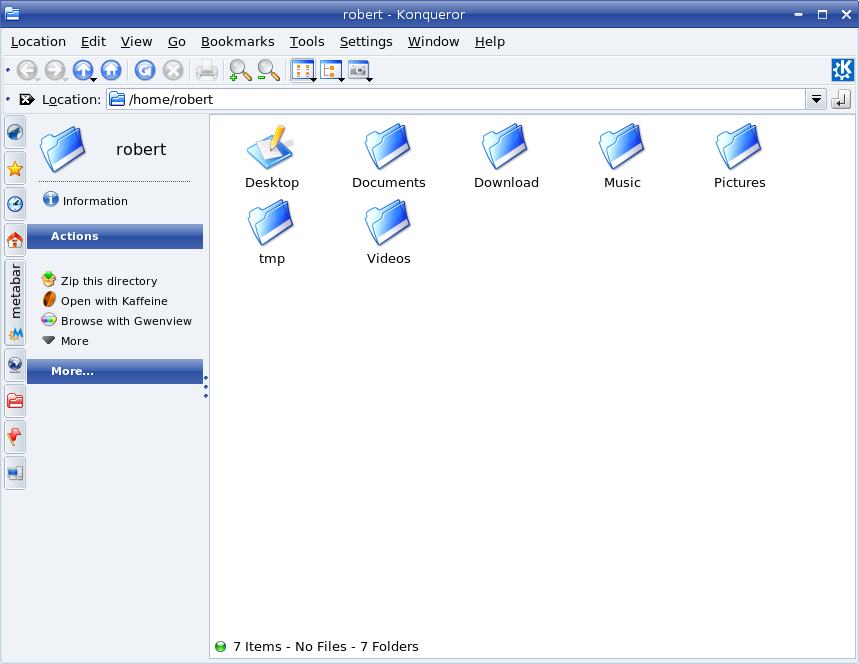The image size is (859, 664).
Task: Click the Go button beside location field
Action: point(841,100)
